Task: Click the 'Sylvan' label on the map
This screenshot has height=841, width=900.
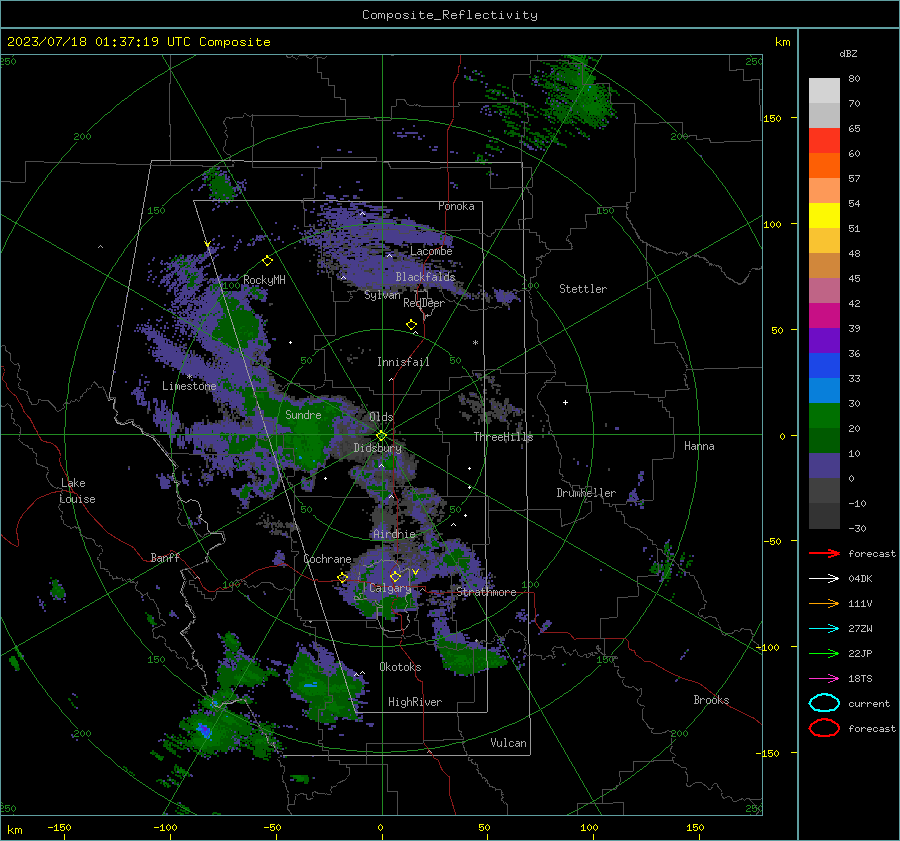Action: click(x=382, y=295)
